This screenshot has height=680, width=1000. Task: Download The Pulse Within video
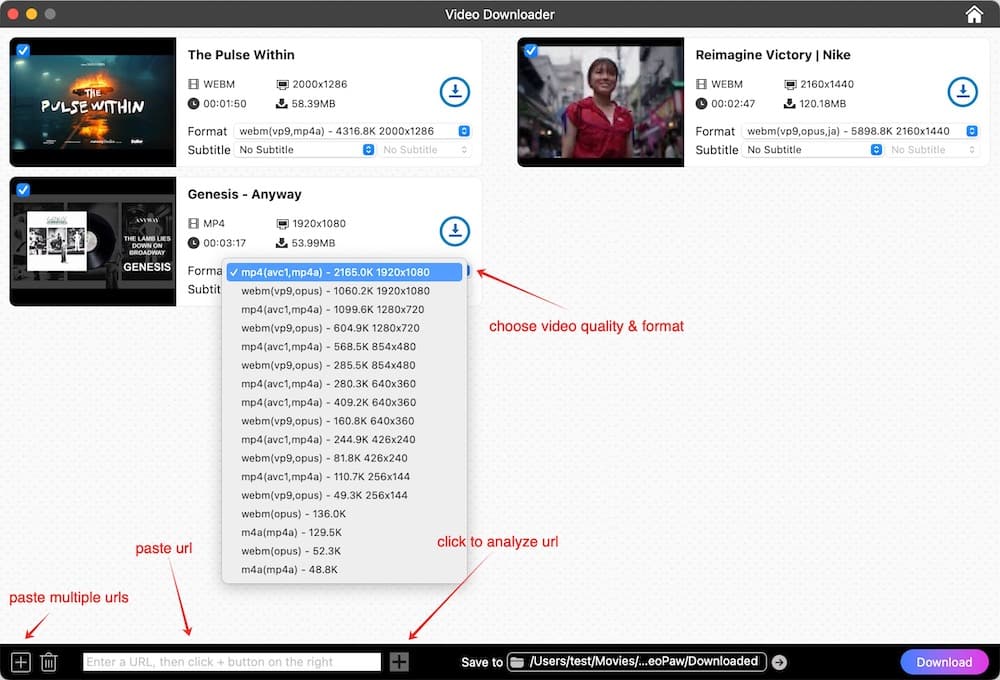coord(455,92)
